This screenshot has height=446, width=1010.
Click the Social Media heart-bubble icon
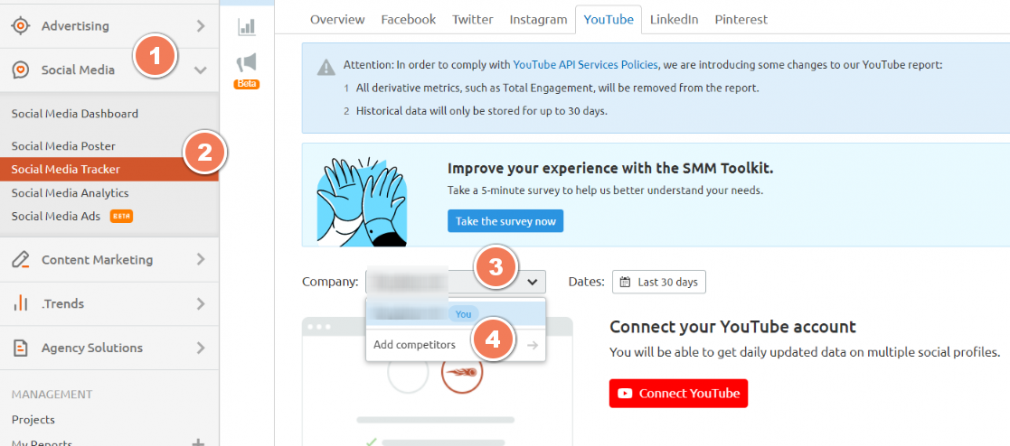point(21,70)
